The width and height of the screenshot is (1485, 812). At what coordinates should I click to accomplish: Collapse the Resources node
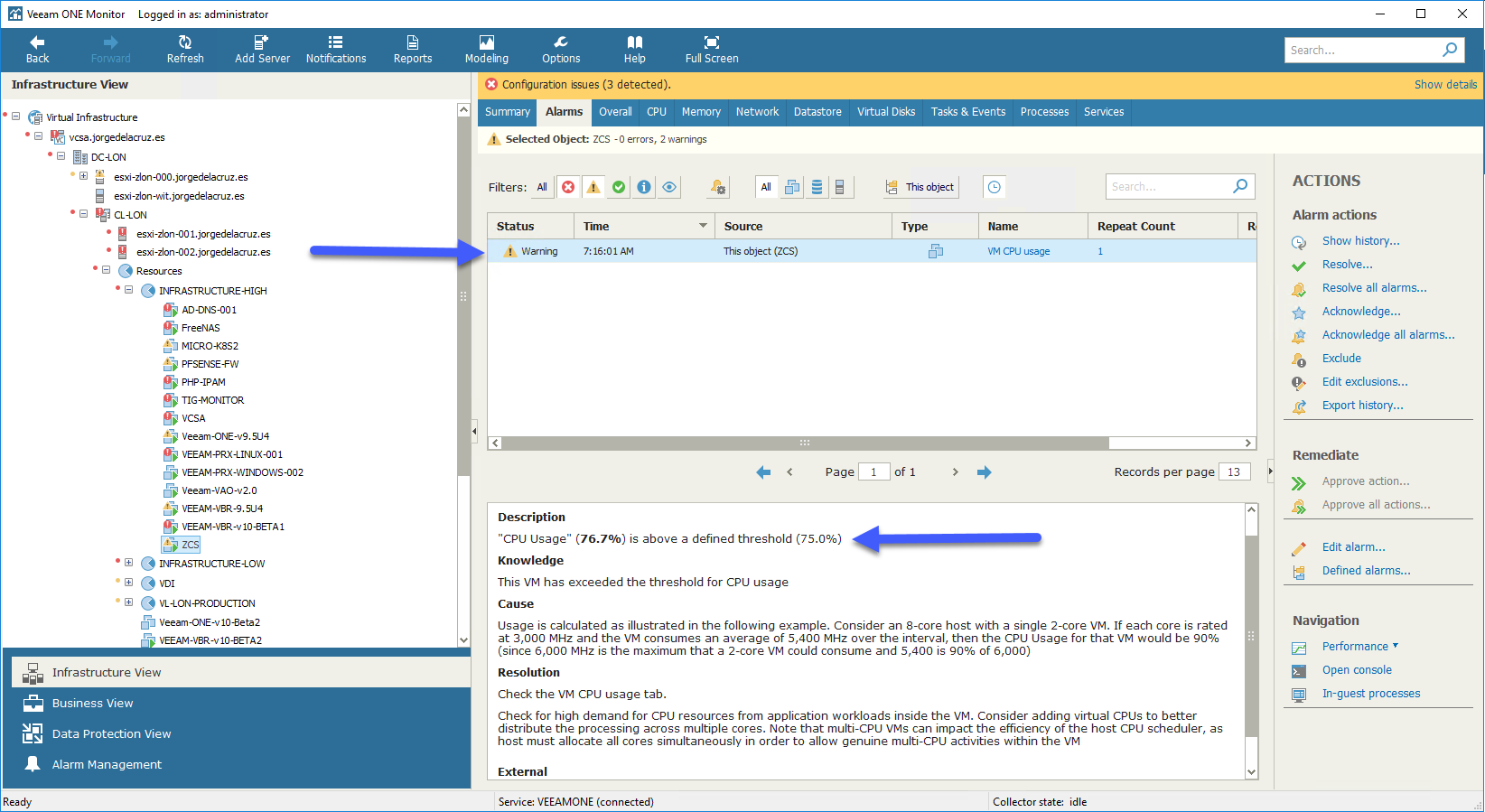(x=106, y=270)
